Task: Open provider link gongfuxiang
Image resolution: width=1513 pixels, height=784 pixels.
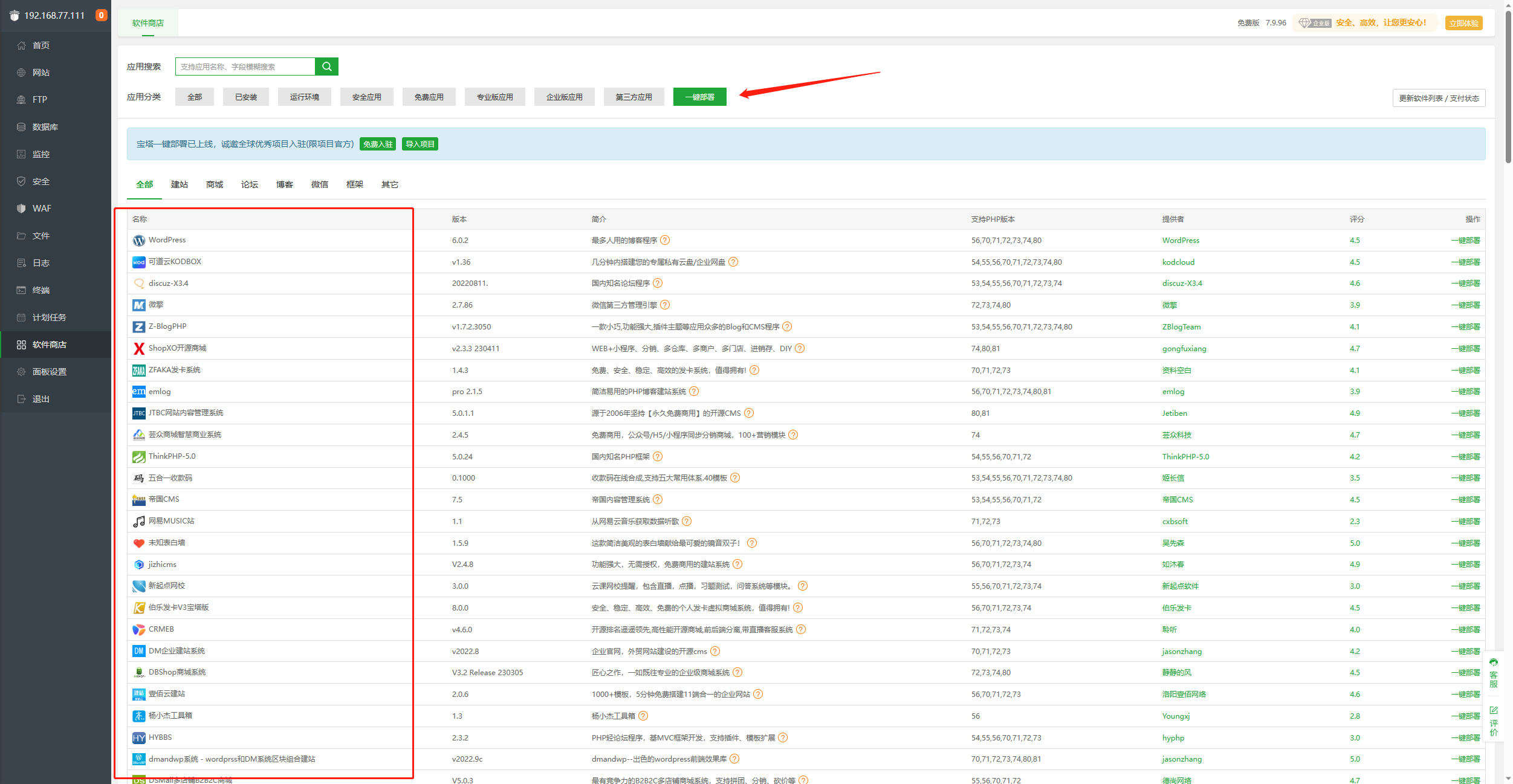Action: pos(1184,349)
